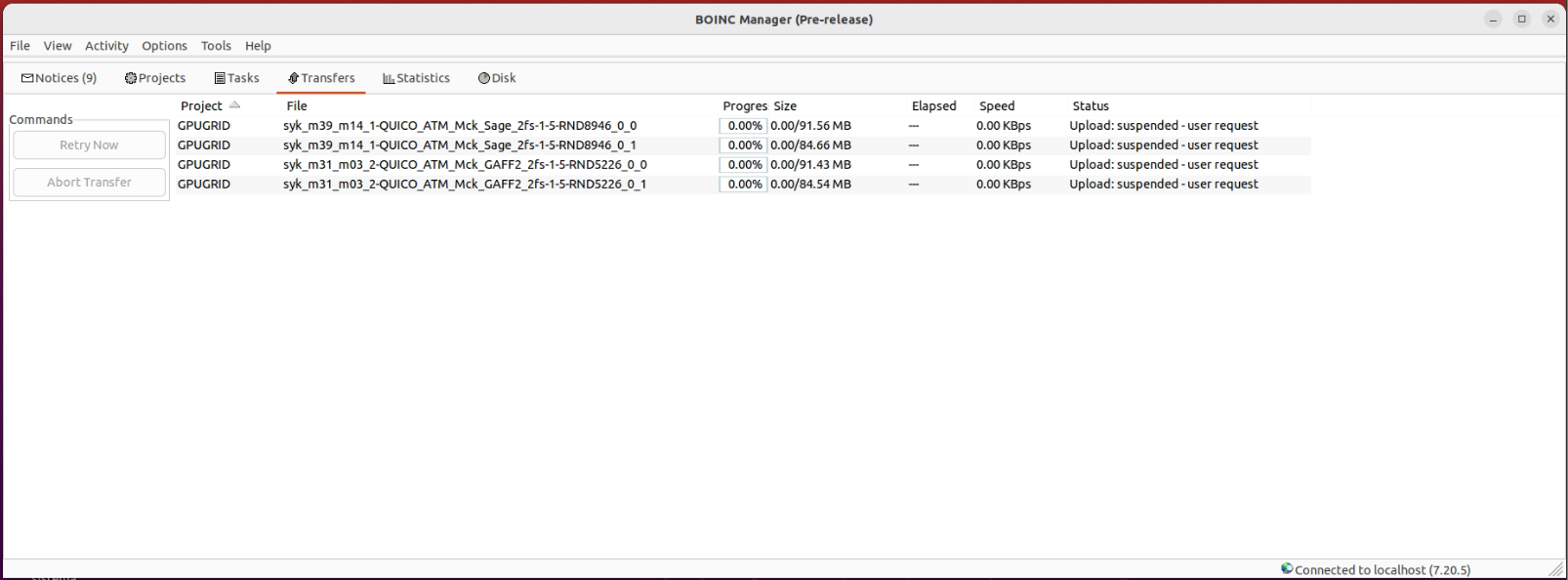
Task: Select the syk_m39_m14_1 RND8946_0_1 file row
Action: pyautogui.click(x=459, y=145)
